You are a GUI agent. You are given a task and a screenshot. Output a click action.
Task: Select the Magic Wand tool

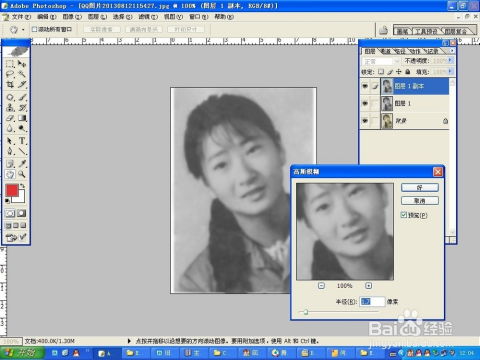(22, 74)
